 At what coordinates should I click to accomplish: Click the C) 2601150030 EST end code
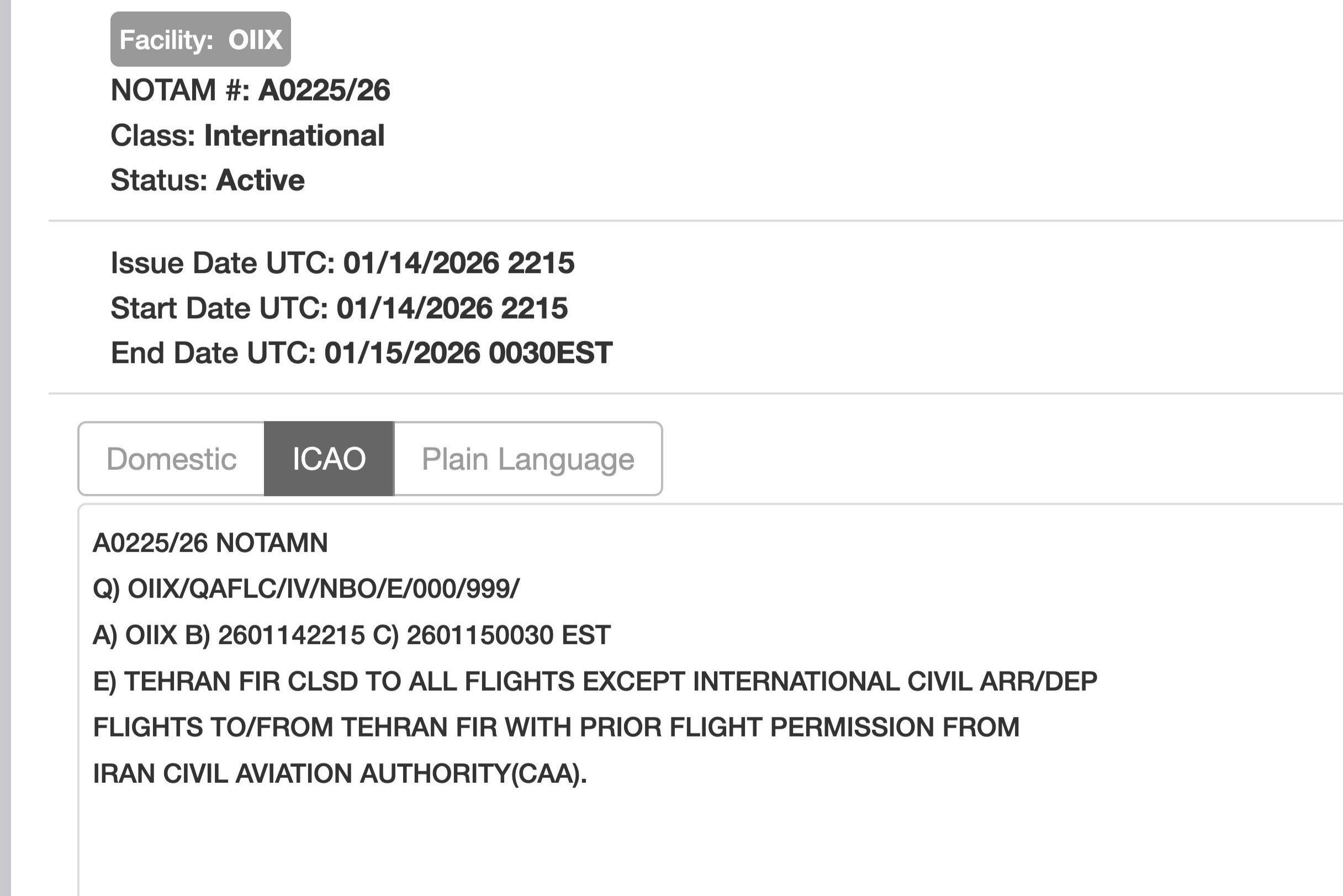click(x=491, y=635)
